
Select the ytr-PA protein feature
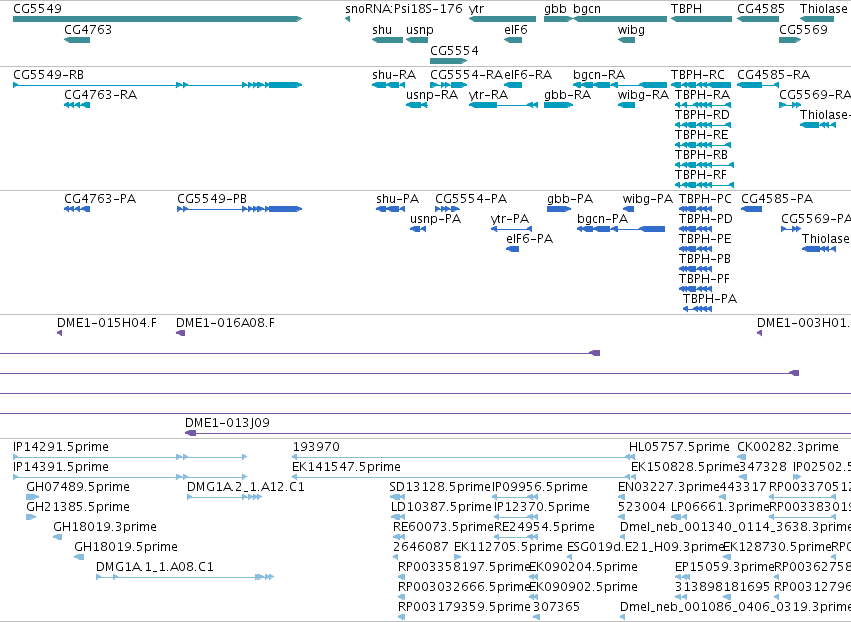(x=511, y=229)
